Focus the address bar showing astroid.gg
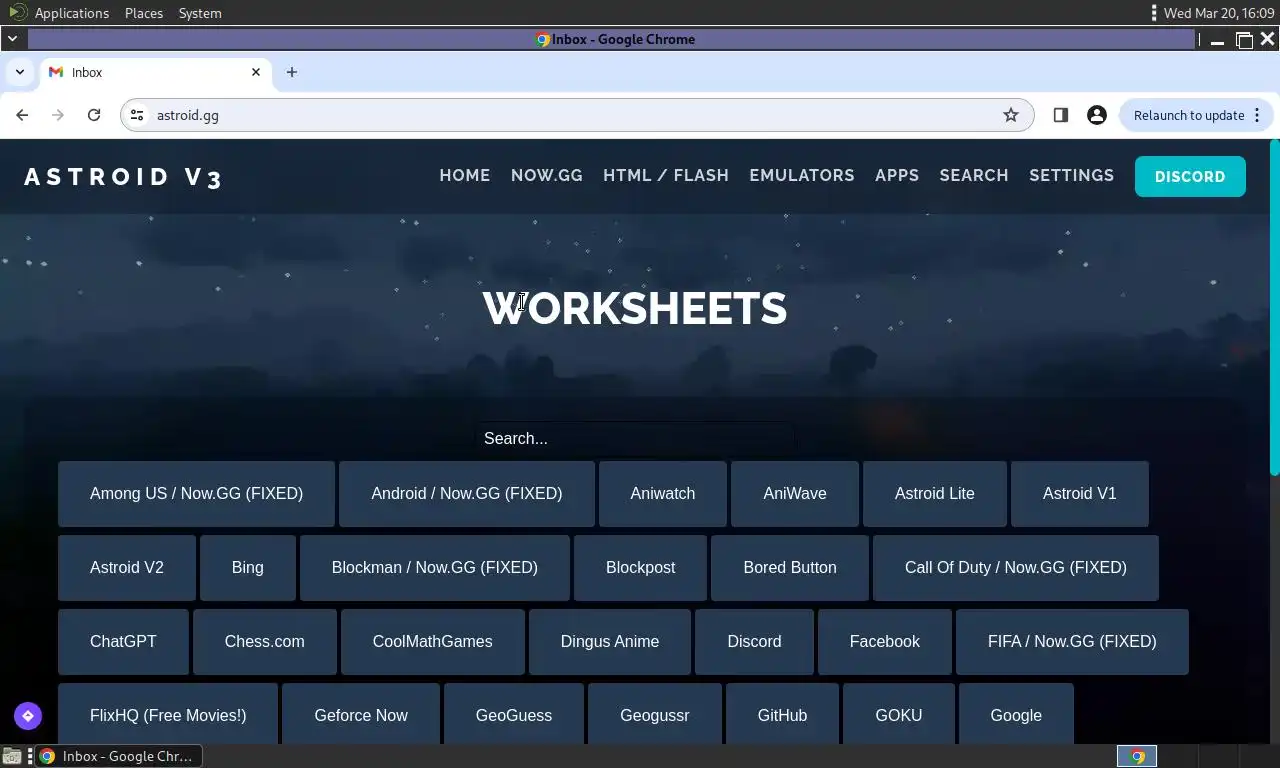1280x768 pixels. (x=575, y=115)
